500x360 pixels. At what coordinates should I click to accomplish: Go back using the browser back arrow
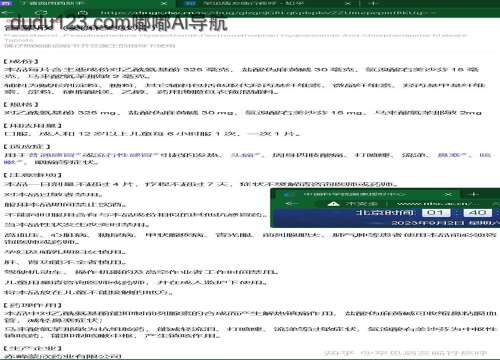(x=7, y=13)
